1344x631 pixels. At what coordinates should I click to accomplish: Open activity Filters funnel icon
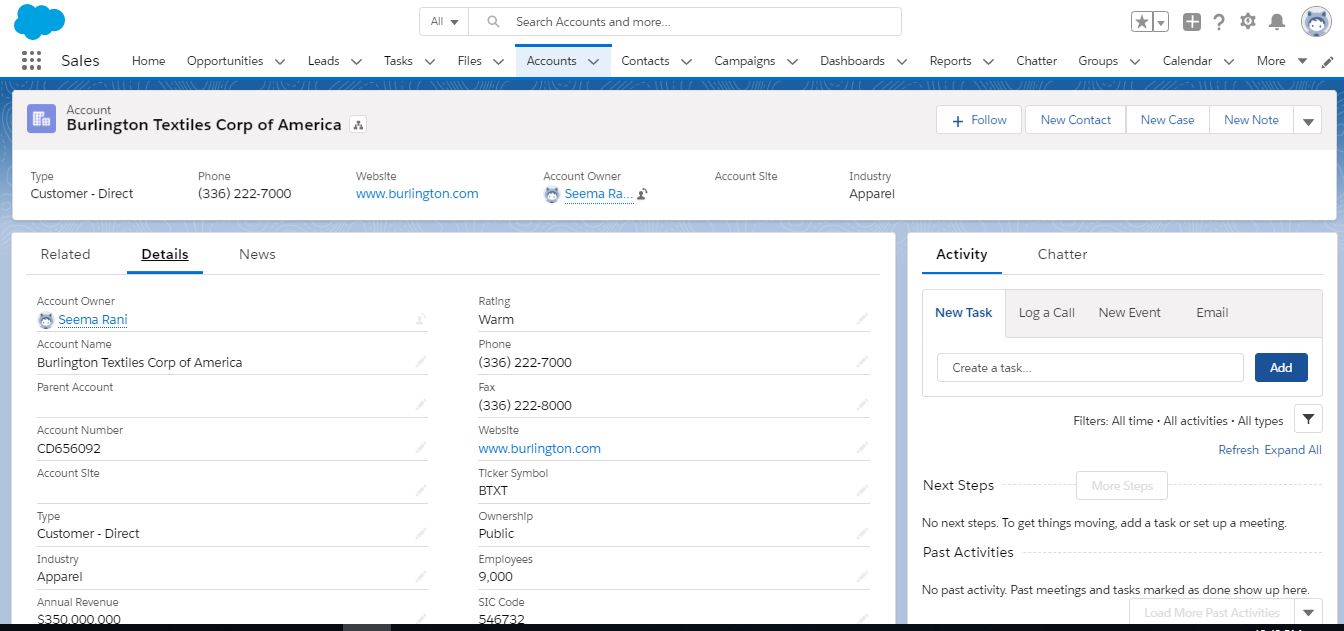pyautogui.click(x=1308, y=418)
